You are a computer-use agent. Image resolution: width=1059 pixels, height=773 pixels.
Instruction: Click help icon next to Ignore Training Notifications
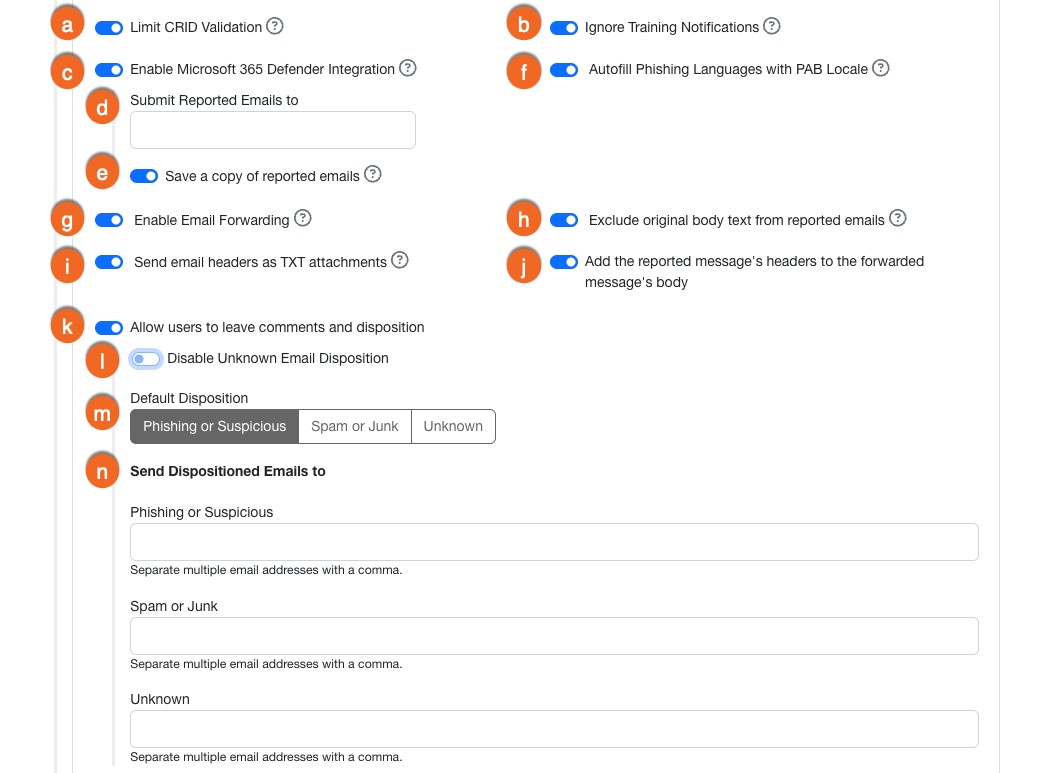click(772, 26)
